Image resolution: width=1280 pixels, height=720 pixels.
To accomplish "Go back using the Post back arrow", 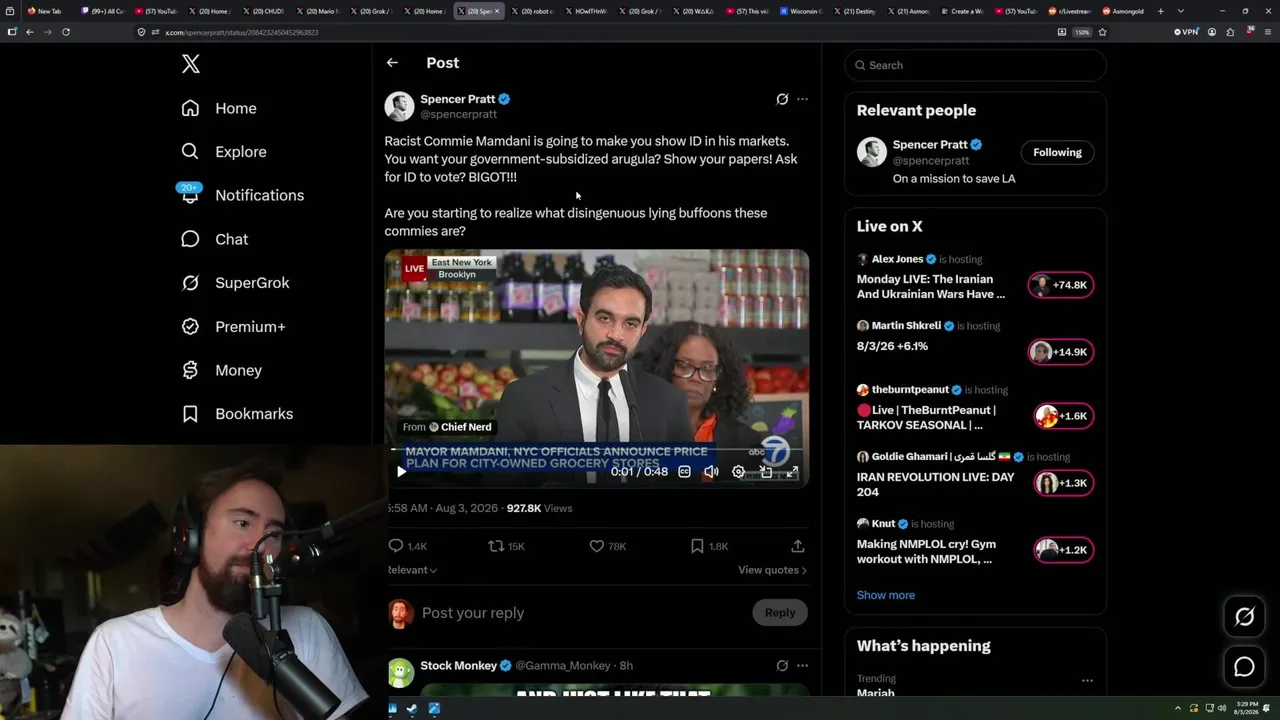I will pos(392,63).
